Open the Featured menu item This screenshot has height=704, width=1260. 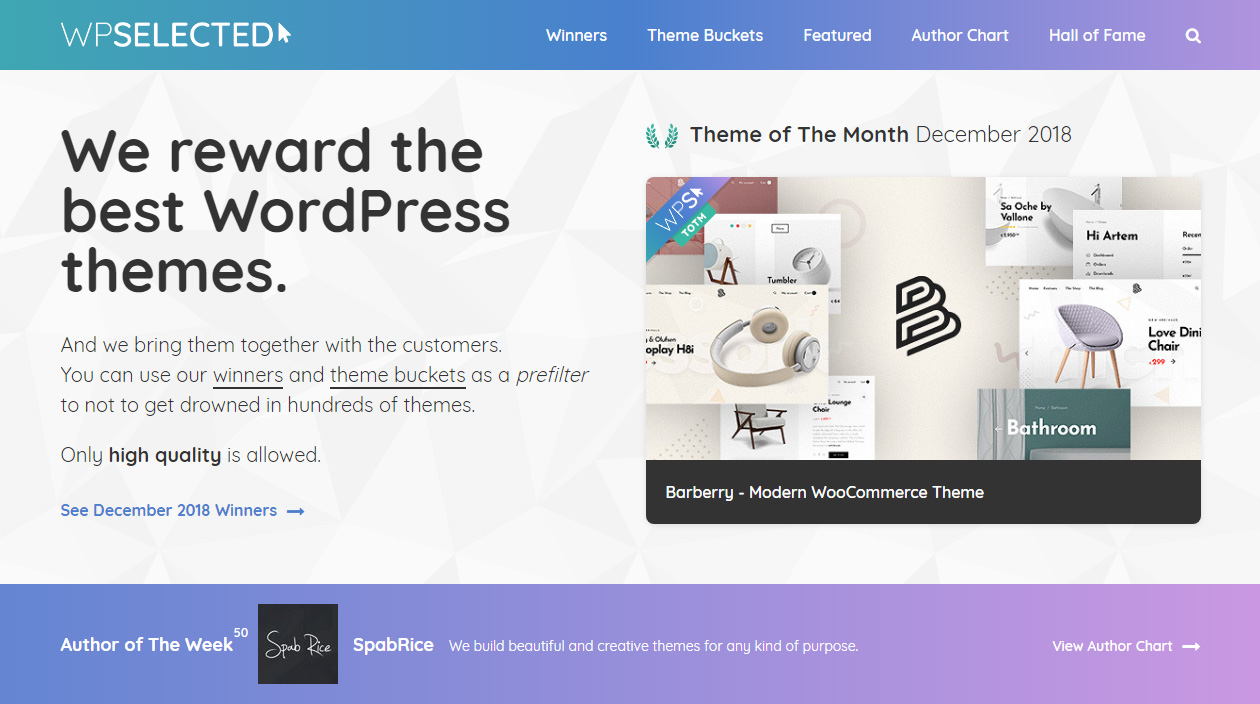[x=837, y=35]
